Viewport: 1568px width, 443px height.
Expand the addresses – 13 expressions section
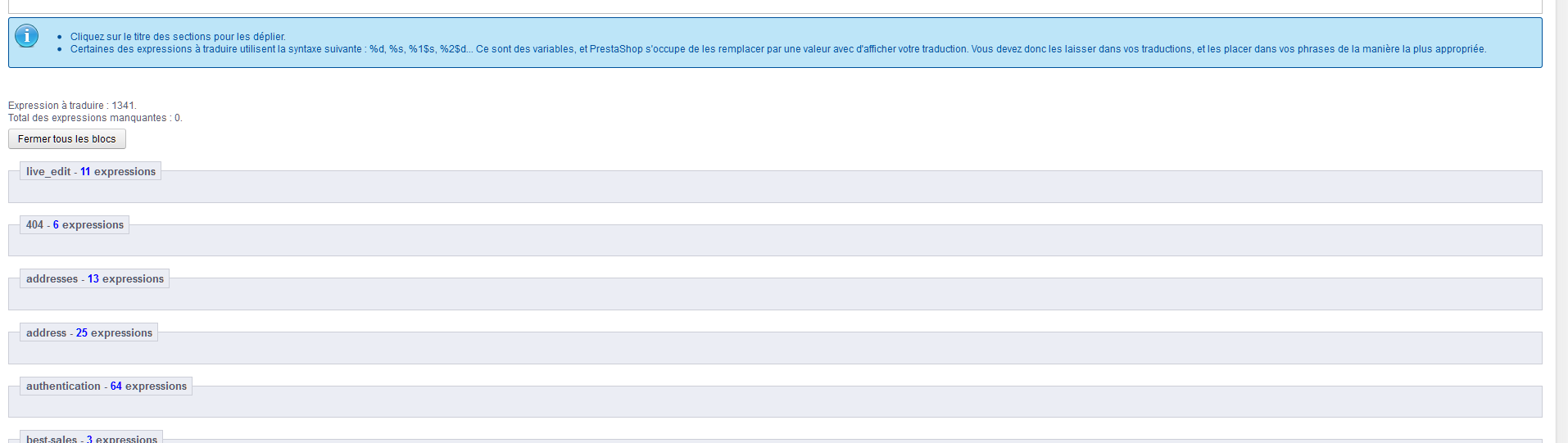pyautogui.click(x=95, y=278)
